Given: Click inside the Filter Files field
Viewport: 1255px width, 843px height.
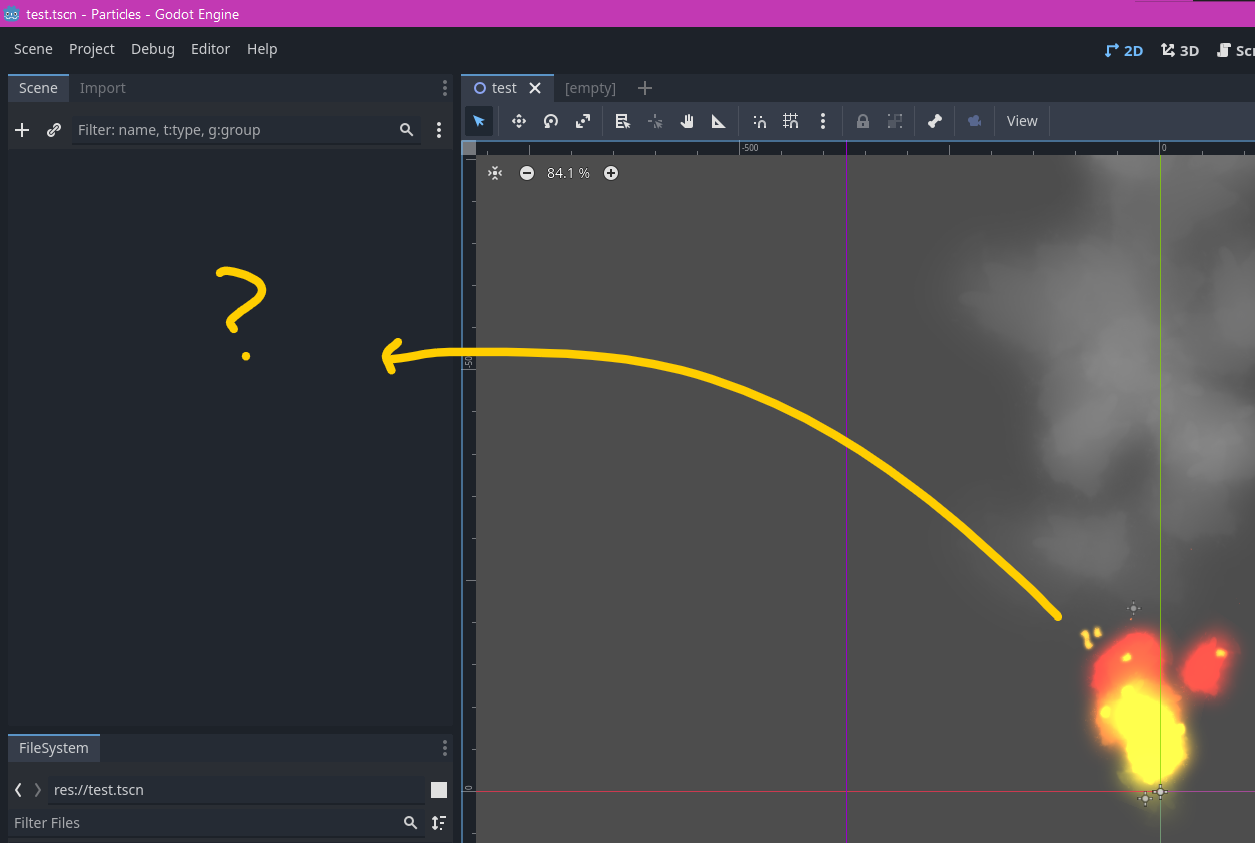Looking at the screenshot, I should tap(200, 822).
